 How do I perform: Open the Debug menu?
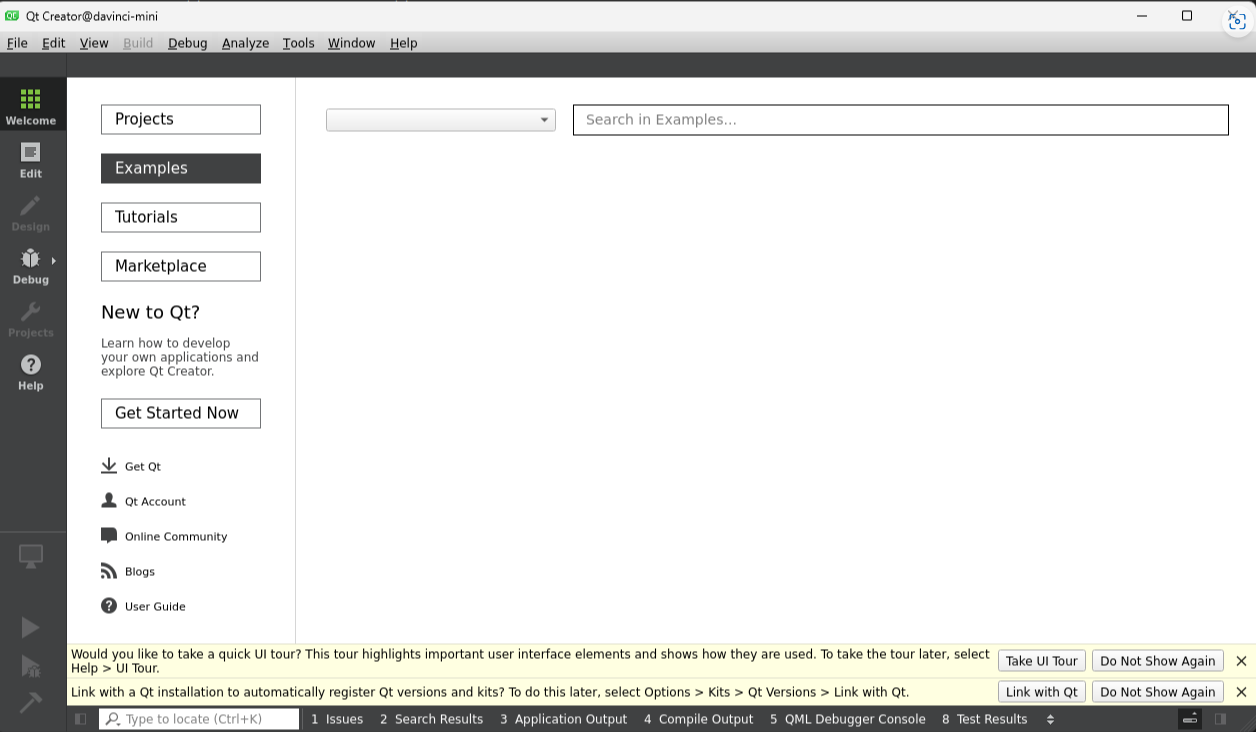pyautogui.click(x=188, y=43)
